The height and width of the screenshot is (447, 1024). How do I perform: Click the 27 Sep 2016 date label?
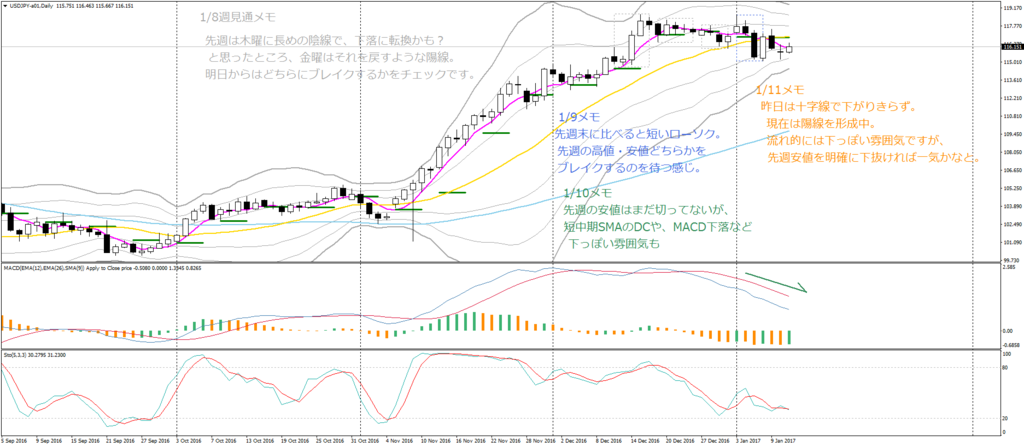[x=155, y=440]
